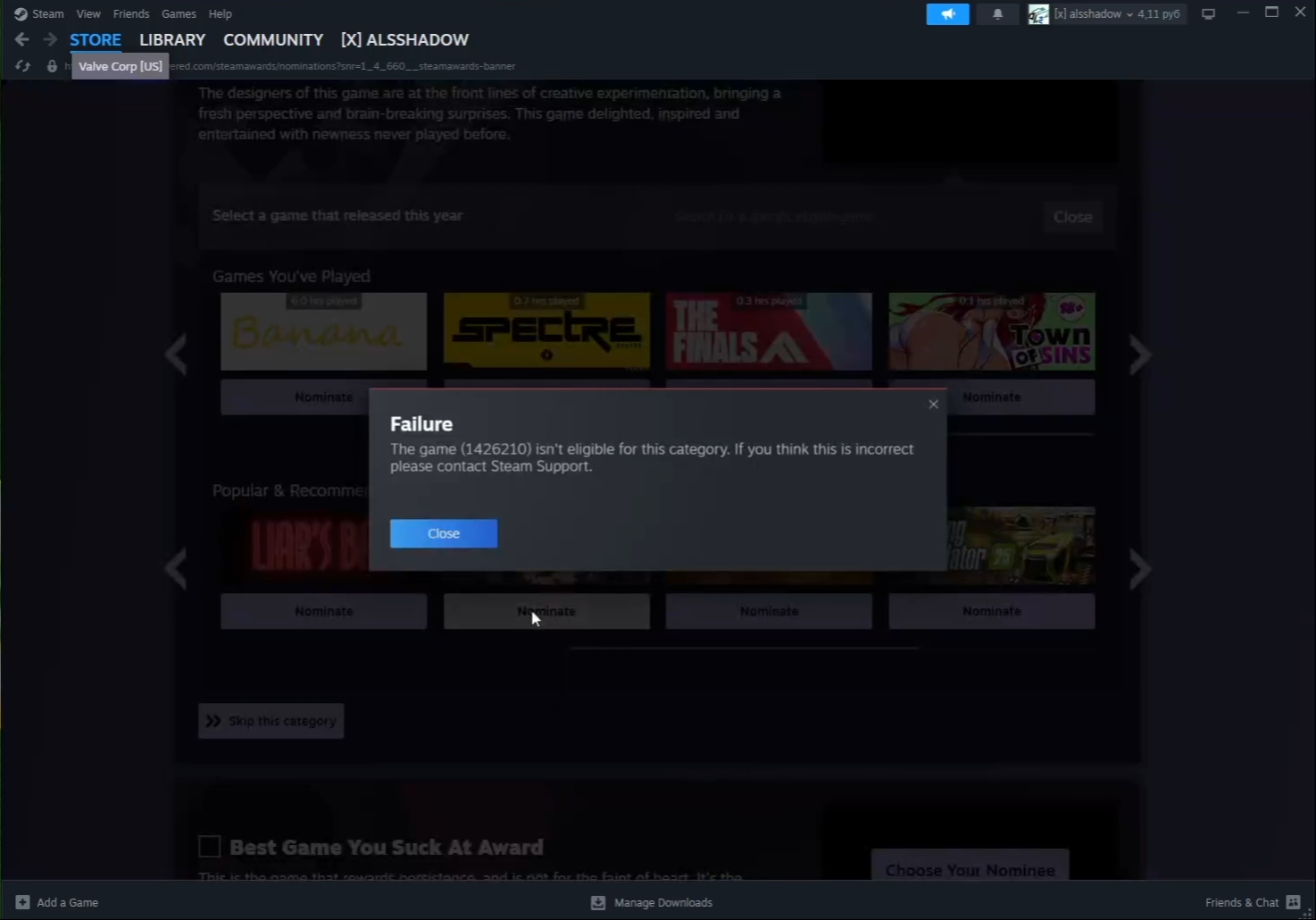Open the notifications bell
Screen dimensions: 1316x920
tap(997, 14)
